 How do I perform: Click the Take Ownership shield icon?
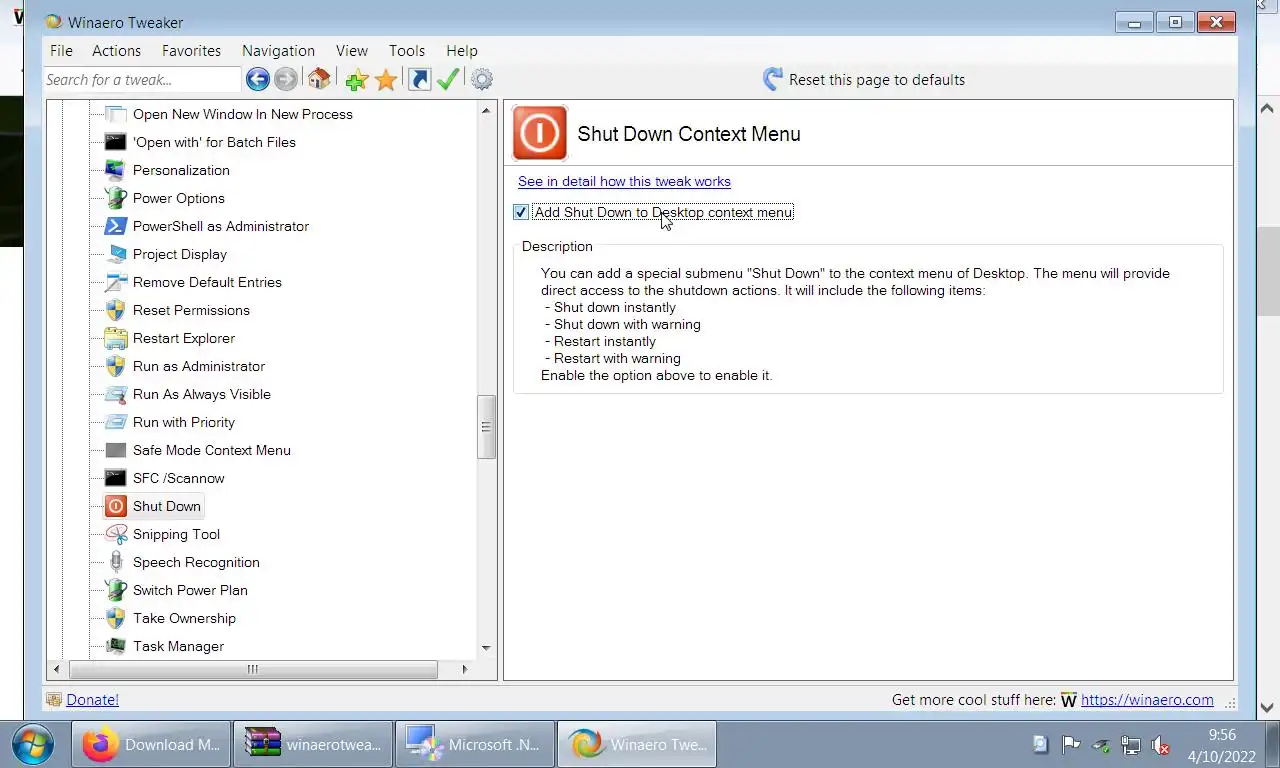click(116, 618)
